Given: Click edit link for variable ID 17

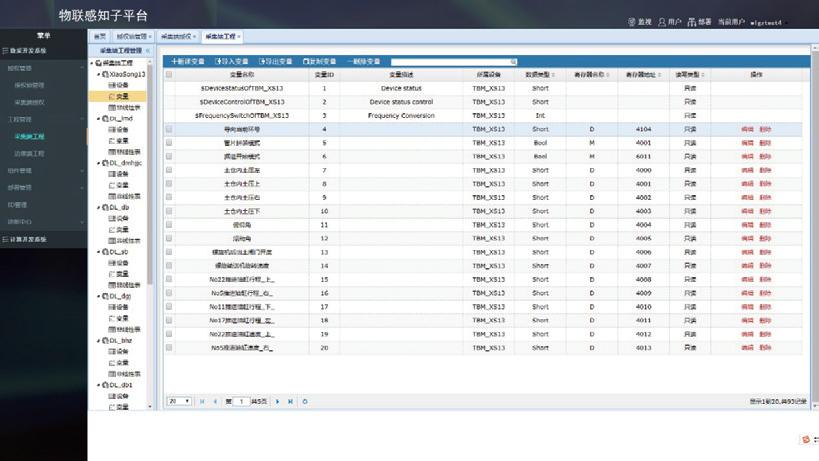Looking at the screenshot, I should [747, 306].
